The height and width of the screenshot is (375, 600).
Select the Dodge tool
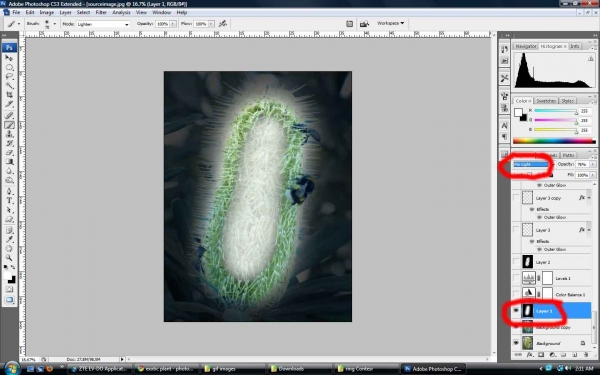pos(9,180)
